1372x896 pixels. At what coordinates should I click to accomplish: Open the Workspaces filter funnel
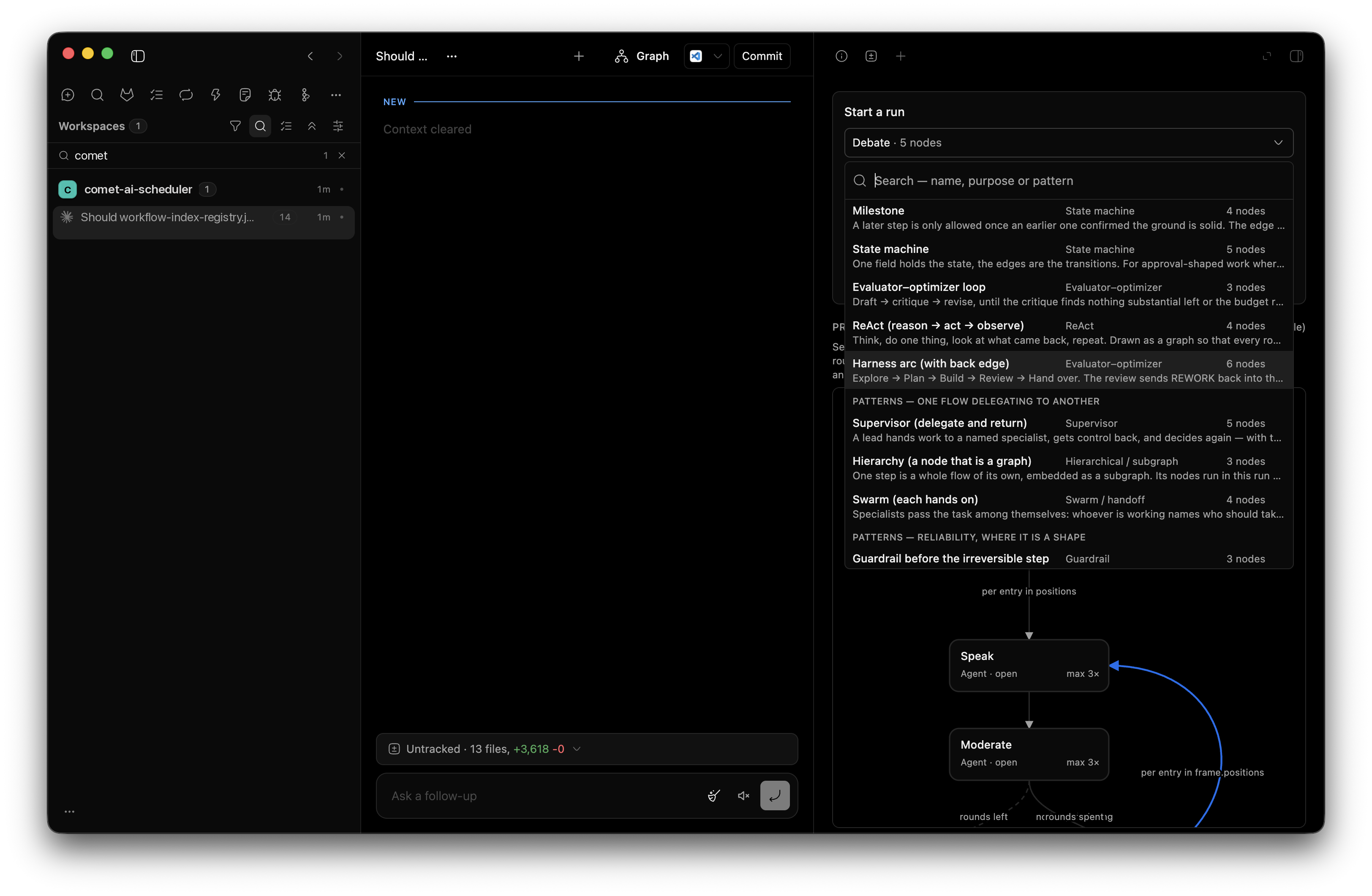[x=235, y=125]
